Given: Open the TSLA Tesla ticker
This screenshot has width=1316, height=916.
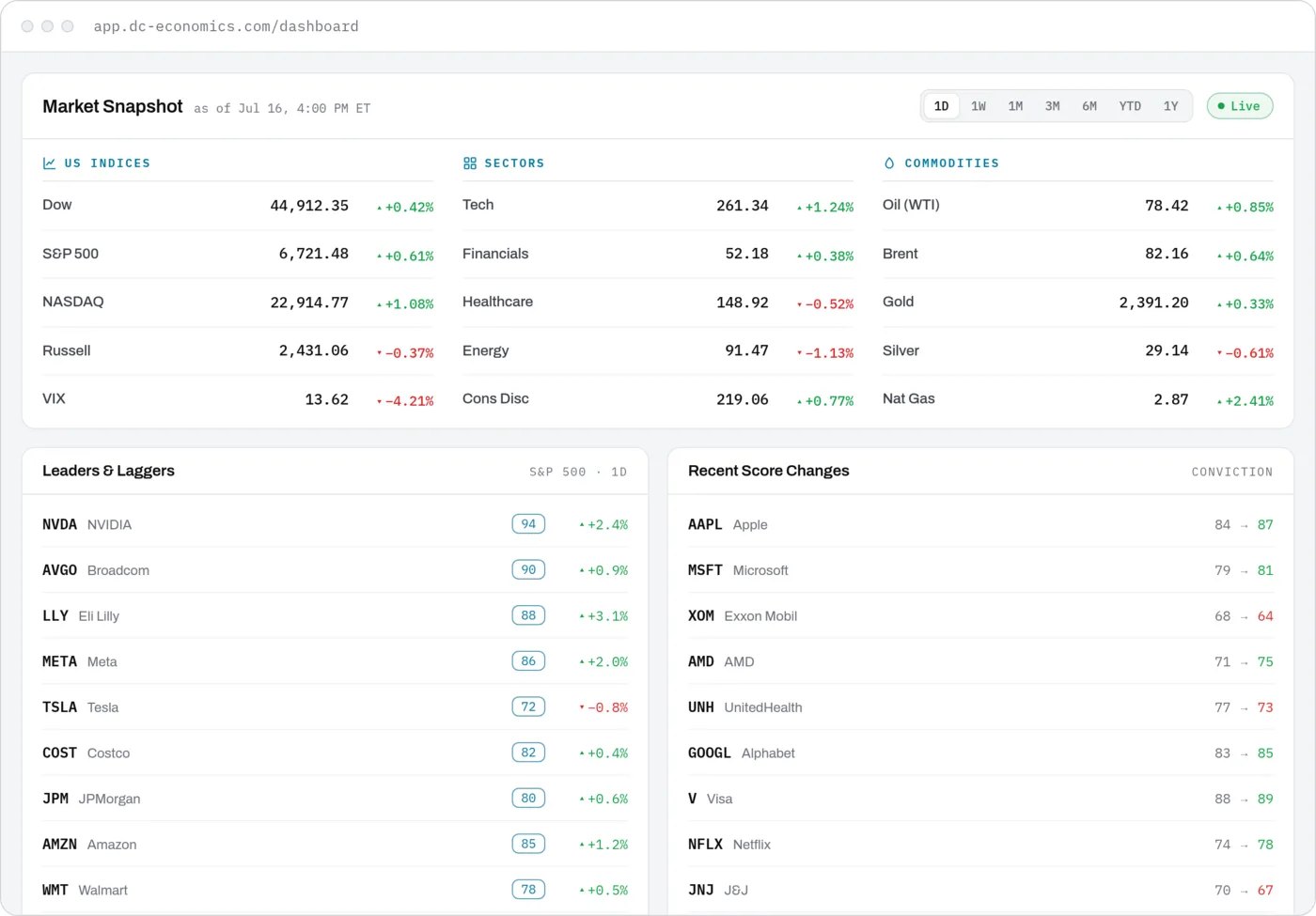Looking at the screenshot, I should pyautogui.click(x=80, y=707).
